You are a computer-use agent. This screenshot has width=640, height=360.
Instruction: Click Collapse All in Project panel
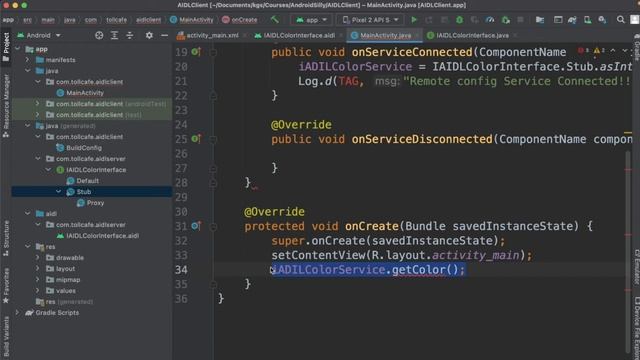point(129,36)
